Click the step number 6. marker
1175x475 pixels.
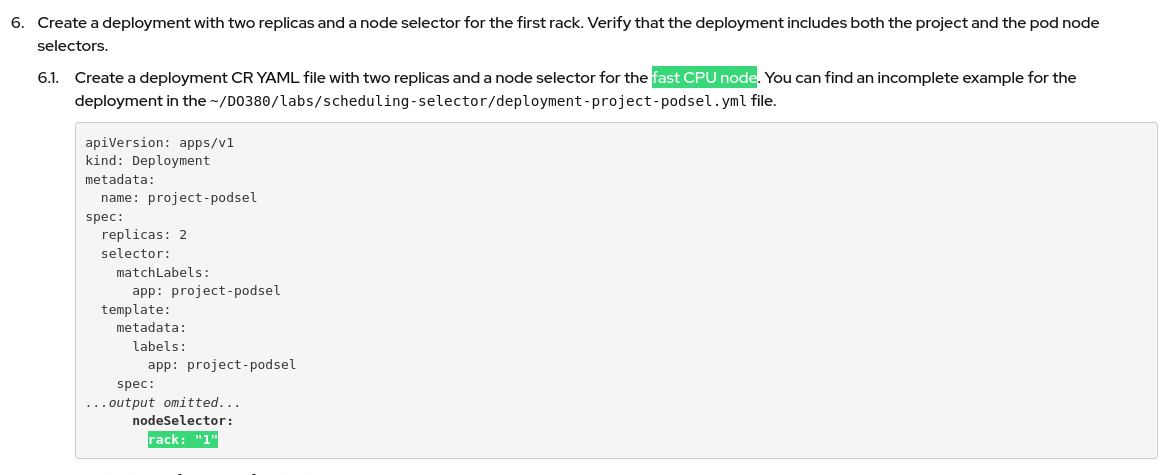[18, 23]
